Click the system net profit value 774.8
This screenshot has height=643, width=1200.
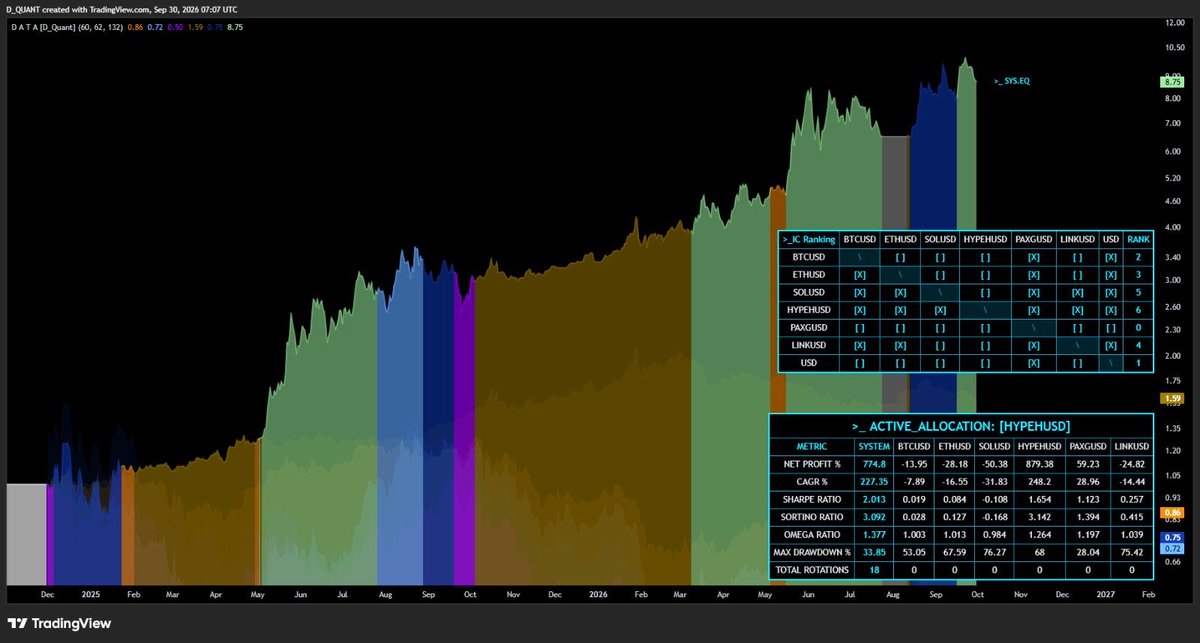[874, 464]
